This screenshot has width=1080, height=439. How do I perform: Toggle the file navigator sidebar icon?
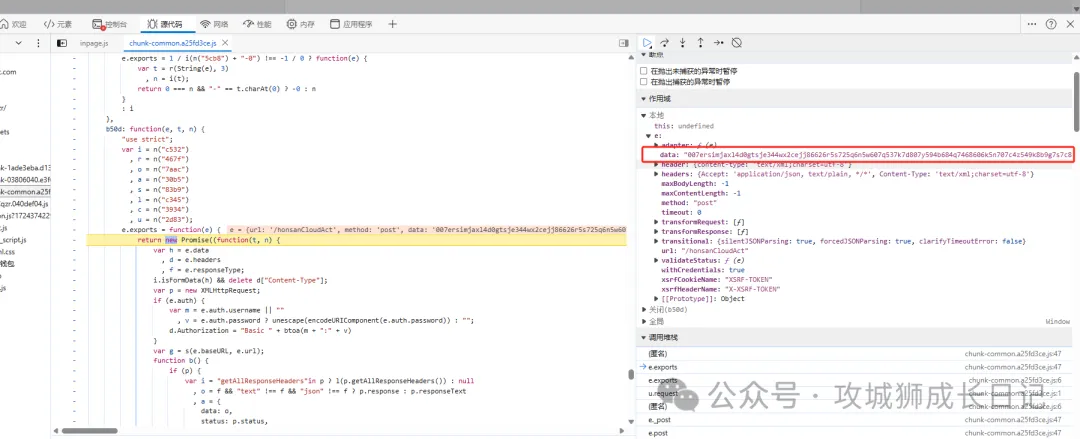pyautogui.click(x=61, y=43)
